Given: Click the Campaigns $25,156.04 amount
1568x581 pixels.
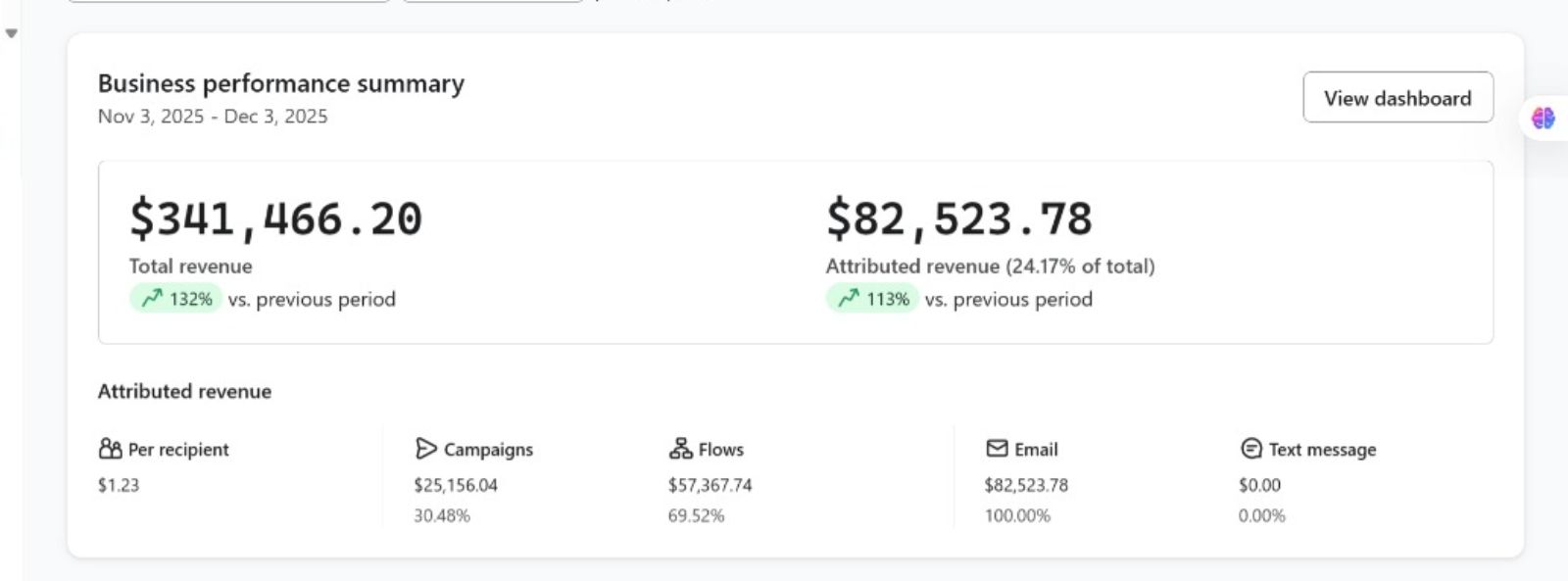Looking at the screenshot, I should pos(456,485).
